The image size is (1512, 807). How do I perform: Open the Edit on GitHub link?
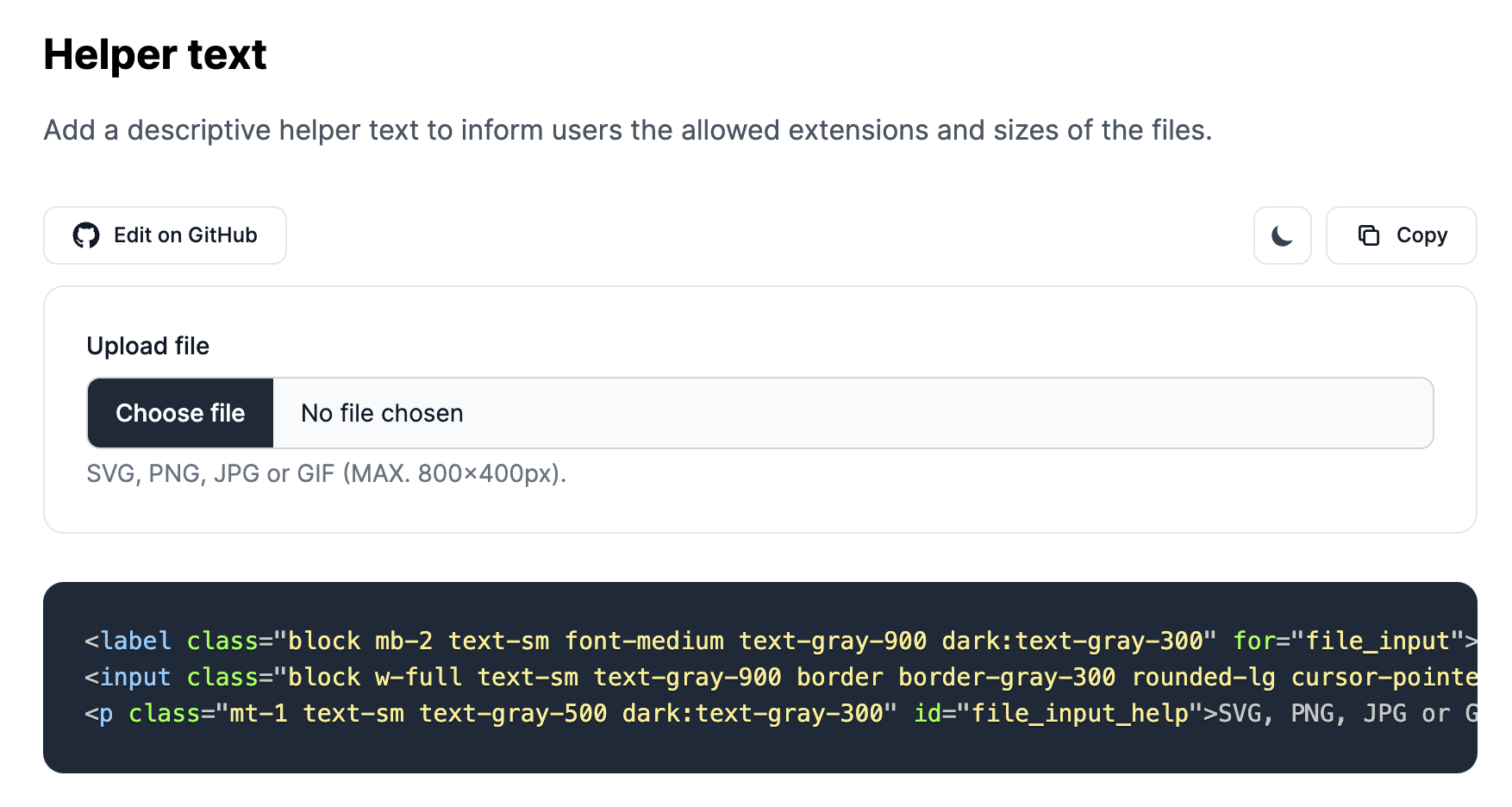165,235
